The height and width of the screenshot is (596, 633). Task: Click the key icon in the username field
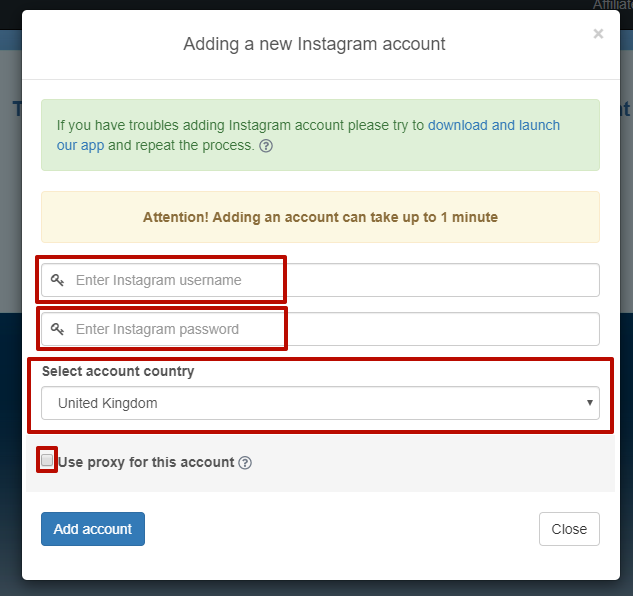pyautogui.click(x=58, y=280)
